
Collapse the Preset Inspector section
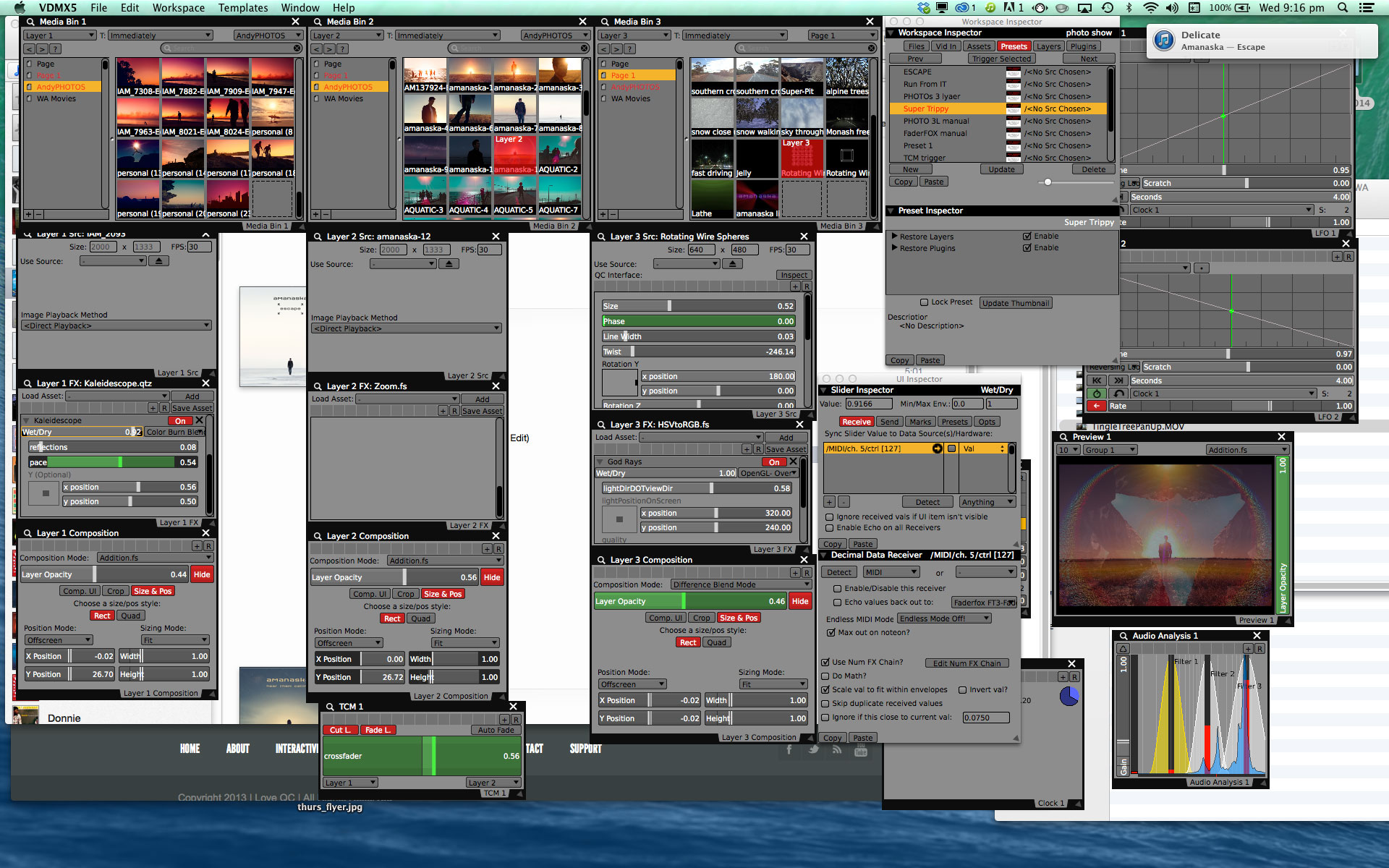[x=891, y=211]
